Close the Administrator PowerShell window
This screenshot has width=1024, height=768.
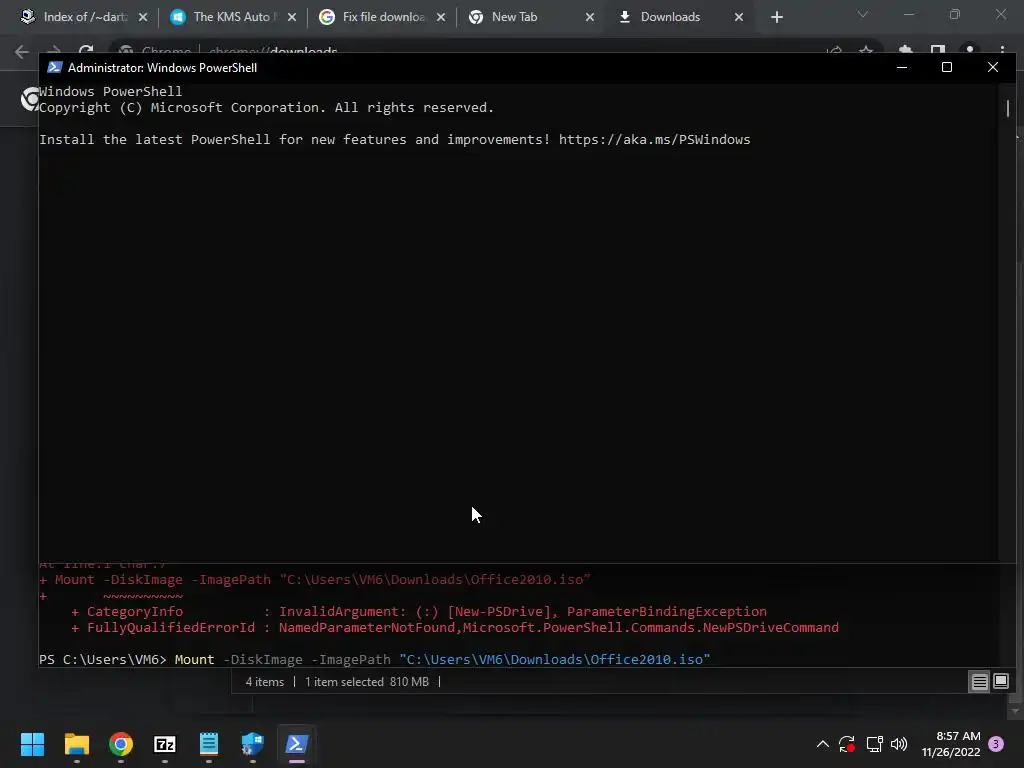coord(993,67)
